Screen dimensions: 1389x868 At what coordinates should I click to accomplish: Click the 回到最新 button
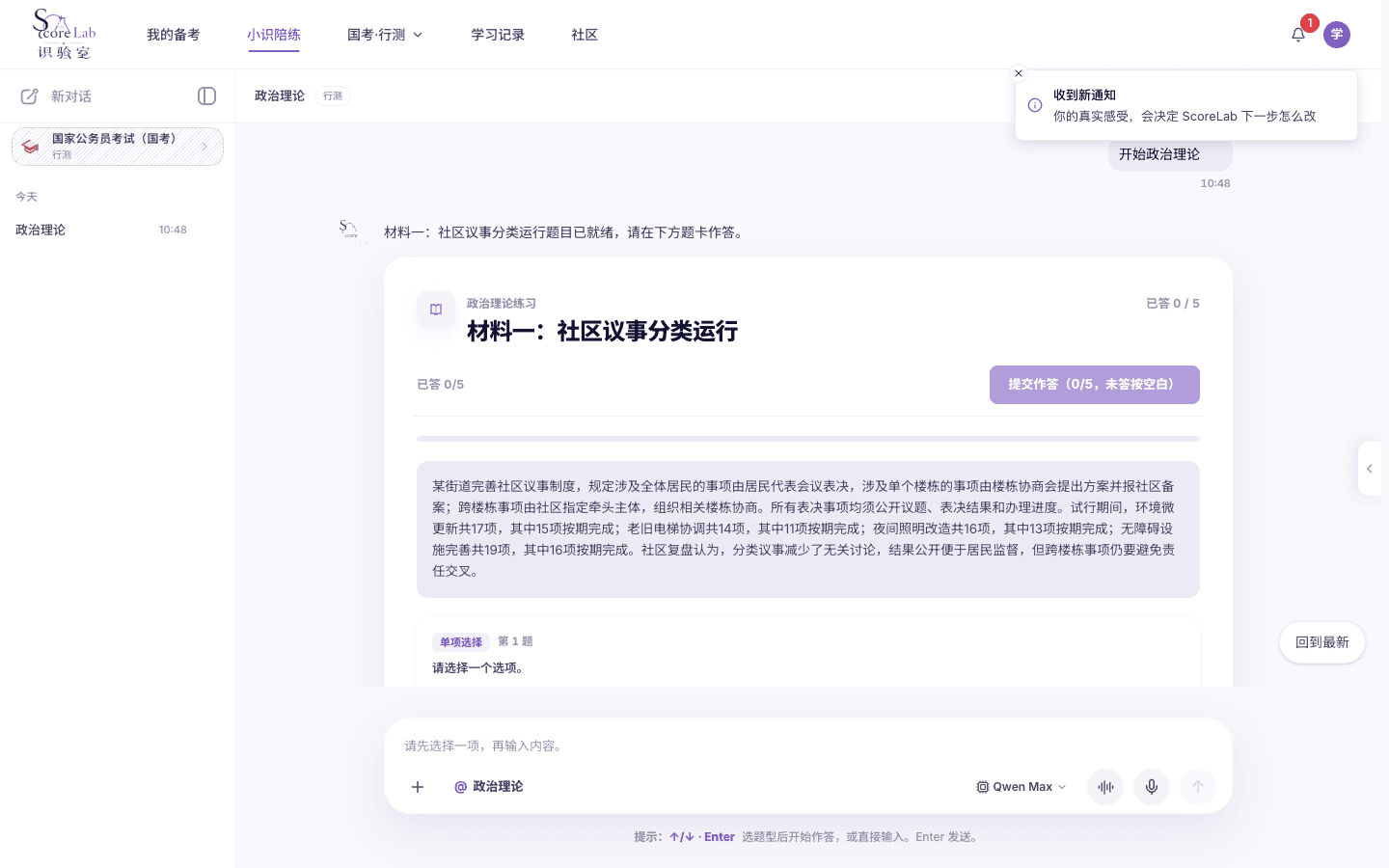click(x=1322, y=642)
